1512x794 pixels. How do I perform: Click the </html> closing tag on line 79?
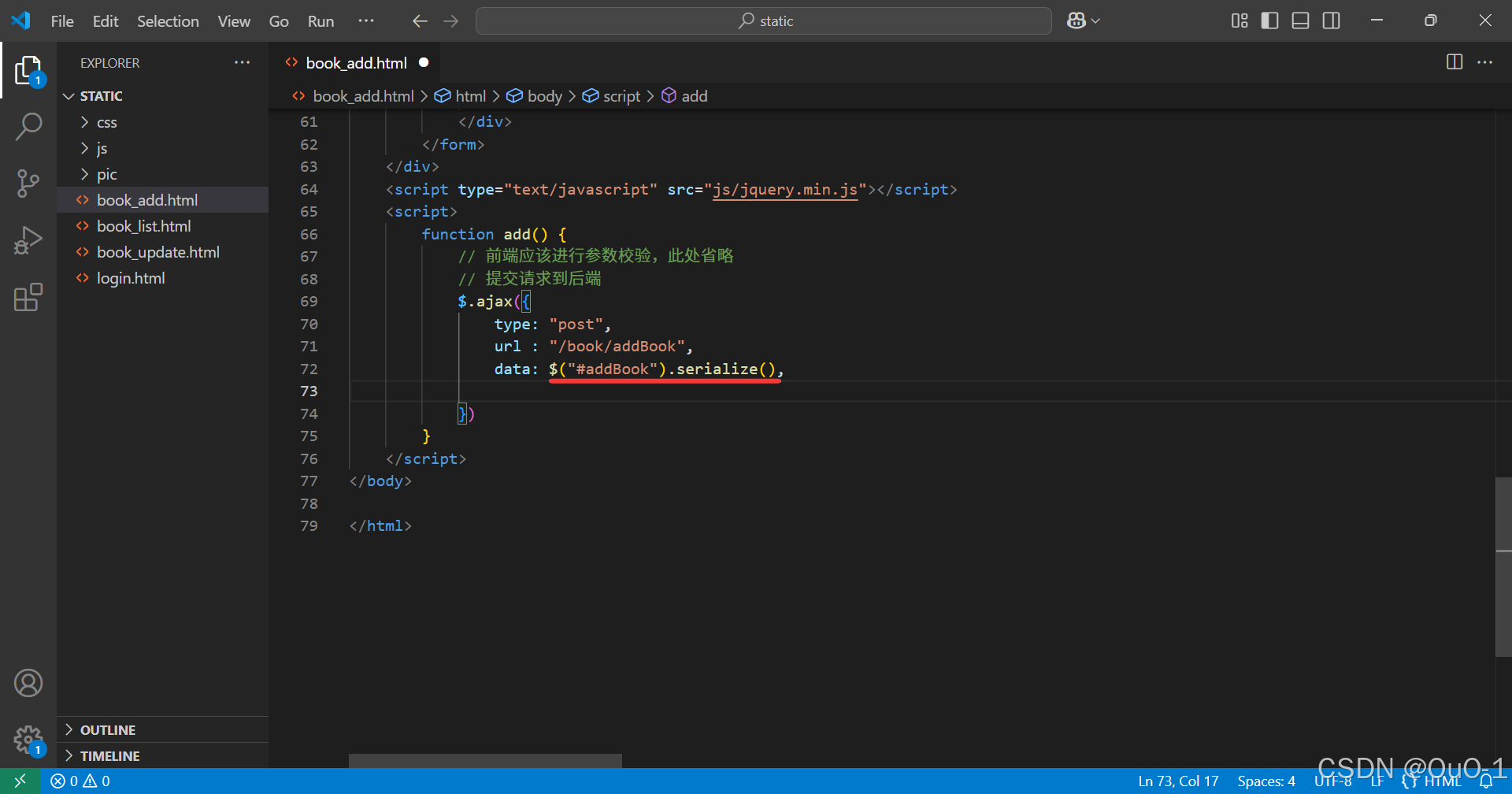(x=380, y=526)
